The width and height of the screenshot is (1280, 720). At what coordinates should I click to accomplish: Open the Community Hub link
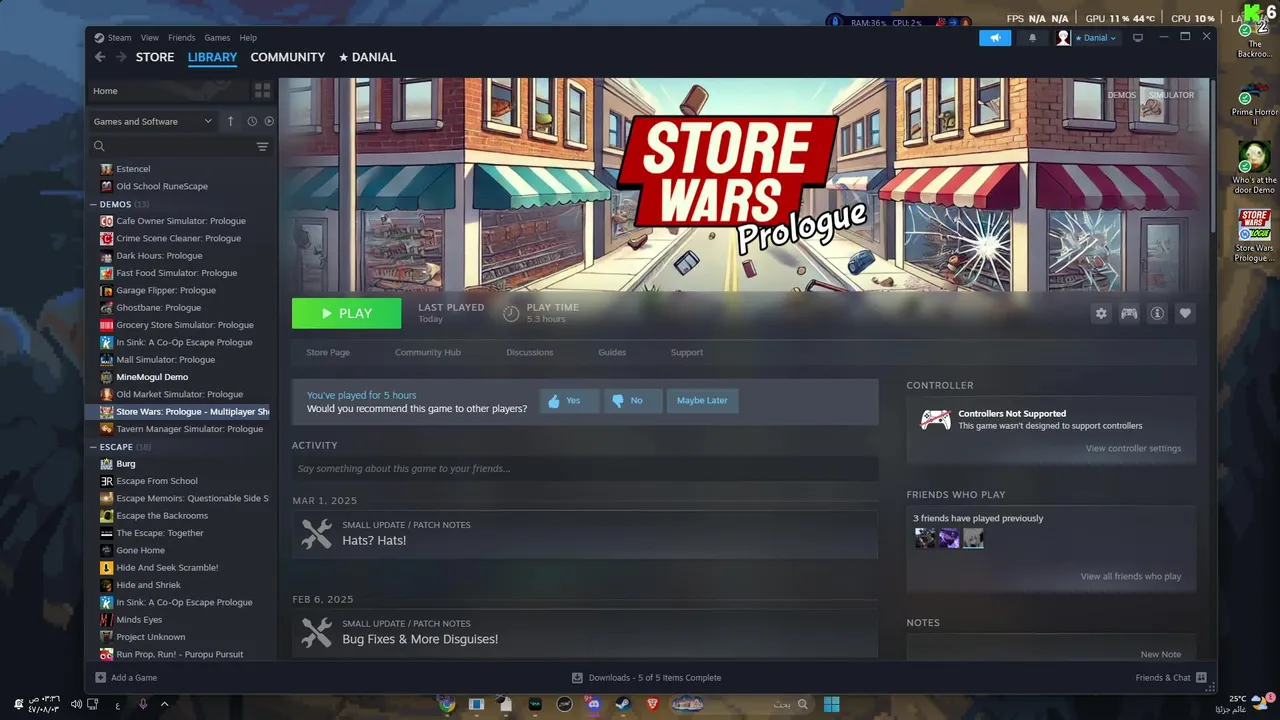click(x=428, y=352)
